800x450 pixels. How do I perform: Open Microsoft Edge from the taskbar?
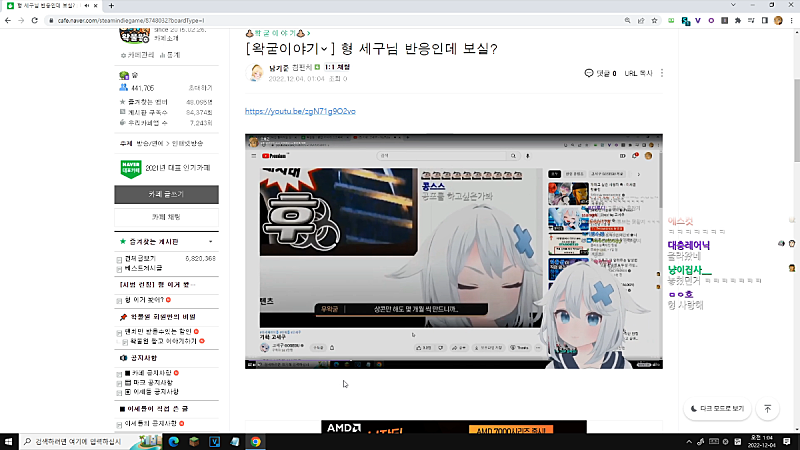(173, 442)
